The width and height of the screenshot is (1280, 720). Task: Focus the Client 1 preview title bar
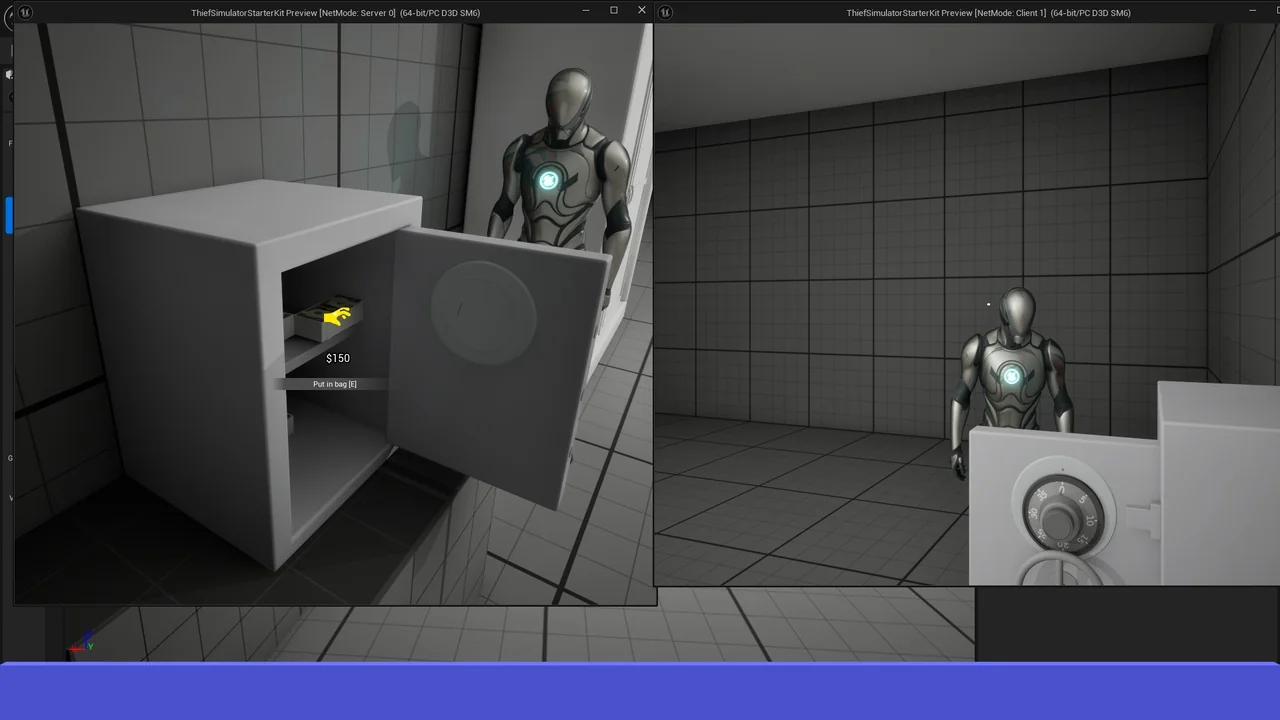tap(988, 13)
